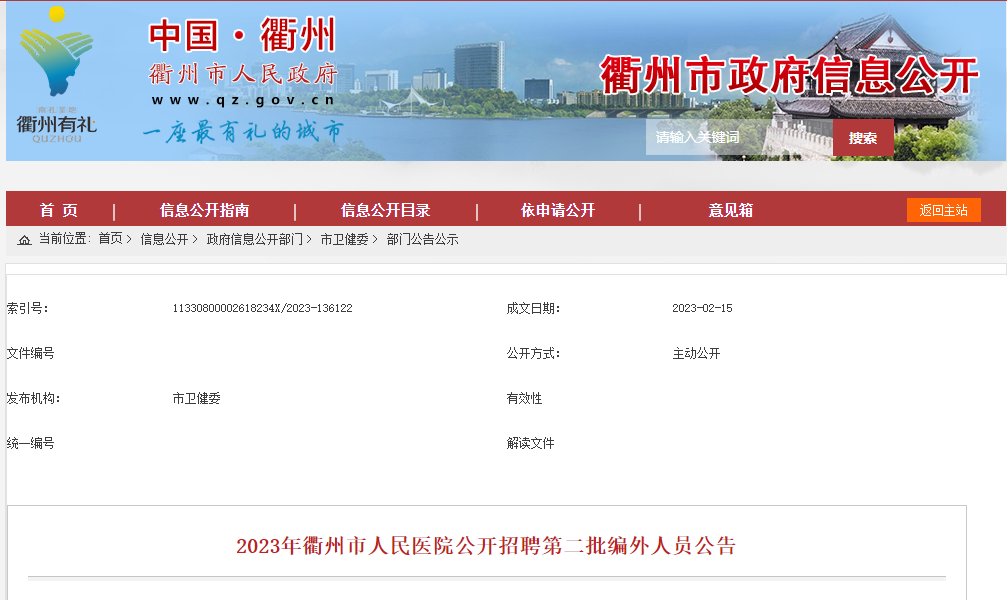Image resolution: width=1007 pixels, height=600 pixels.
Task: Click the 2023年衢州市人民医院 announcement title
Action: [x=486, y=546]
